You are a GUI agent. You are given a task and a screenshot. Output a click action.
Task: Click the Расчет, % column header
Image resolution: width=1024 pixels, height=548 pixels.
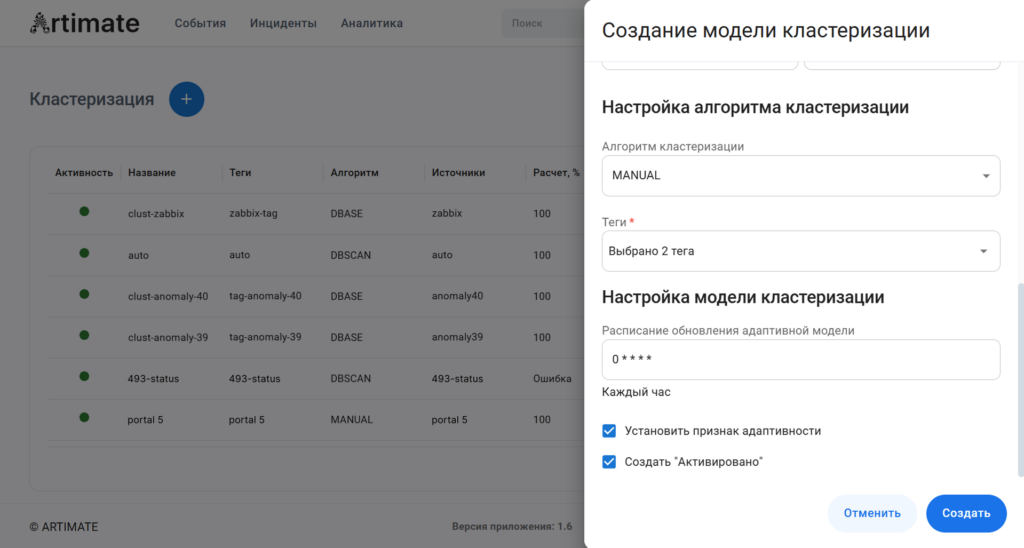[556, 173]
